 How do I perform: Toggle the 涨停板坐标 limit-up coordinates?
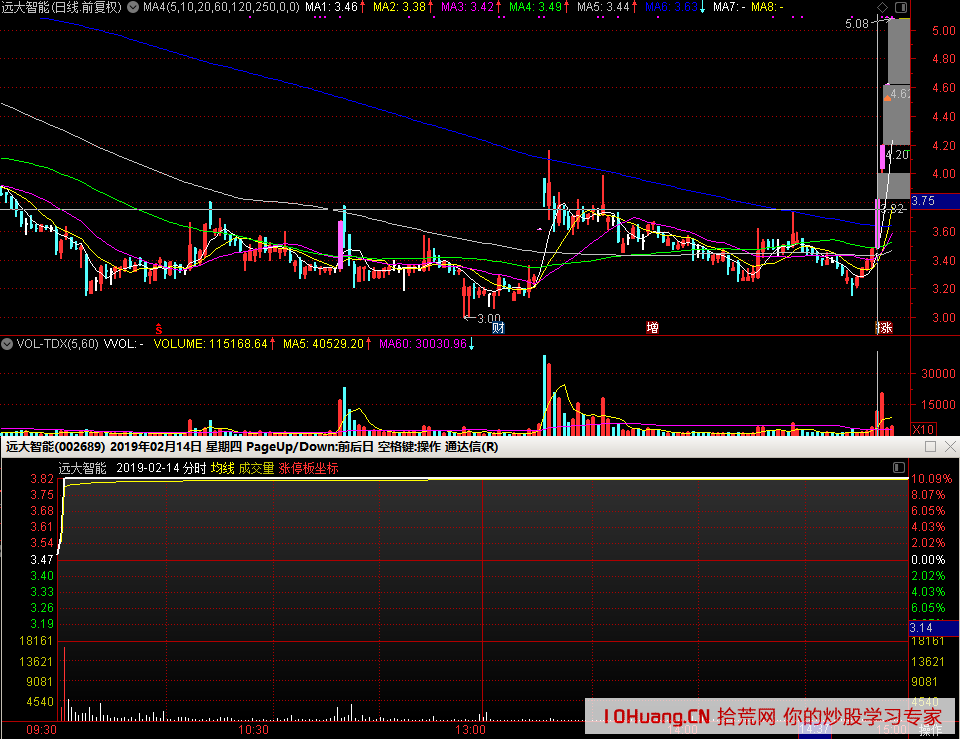click(x=308, y=468)
